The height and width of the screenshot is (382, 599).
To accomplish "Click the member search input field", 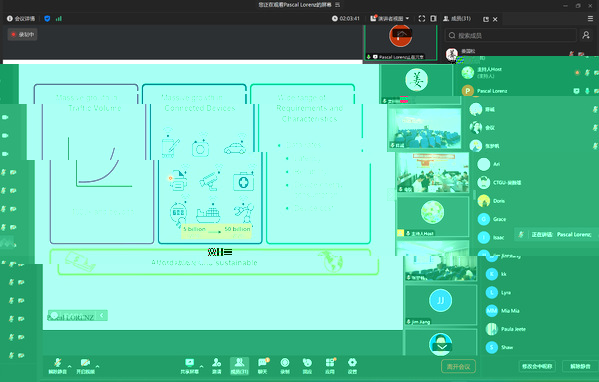I will tap(511, 35).
